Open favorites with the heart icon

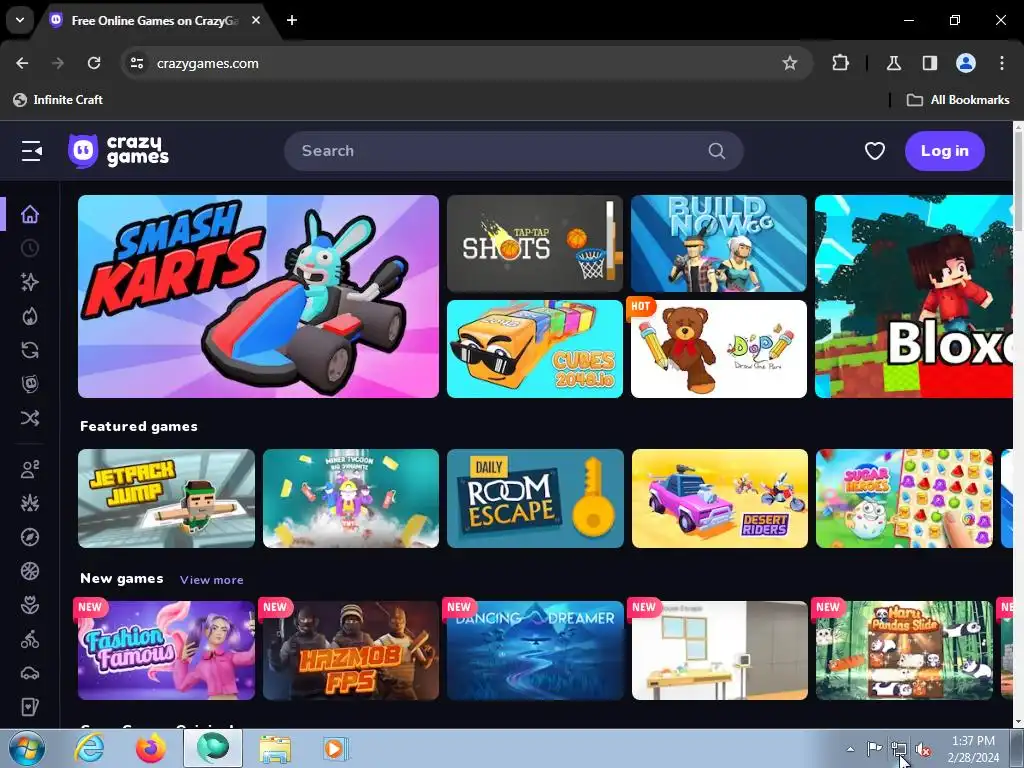pyautogui.click(x=874, y=151)
